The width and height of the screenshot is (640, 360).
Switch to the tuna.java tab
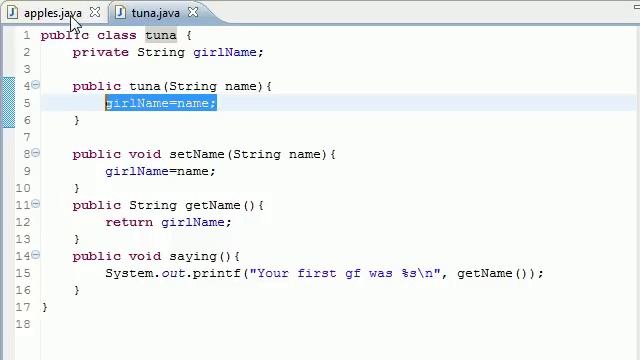point(155,13)
